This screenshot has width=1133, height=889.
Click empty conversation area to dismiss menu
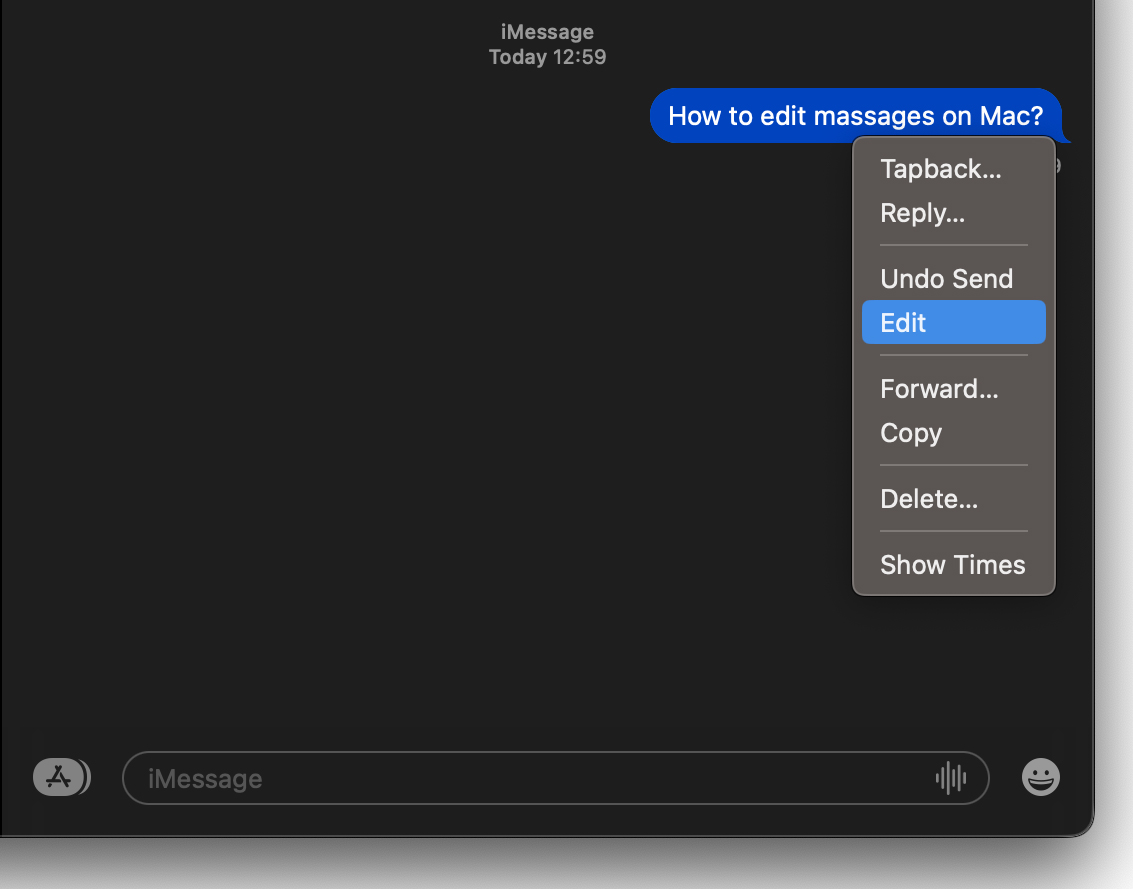point(400,400)
